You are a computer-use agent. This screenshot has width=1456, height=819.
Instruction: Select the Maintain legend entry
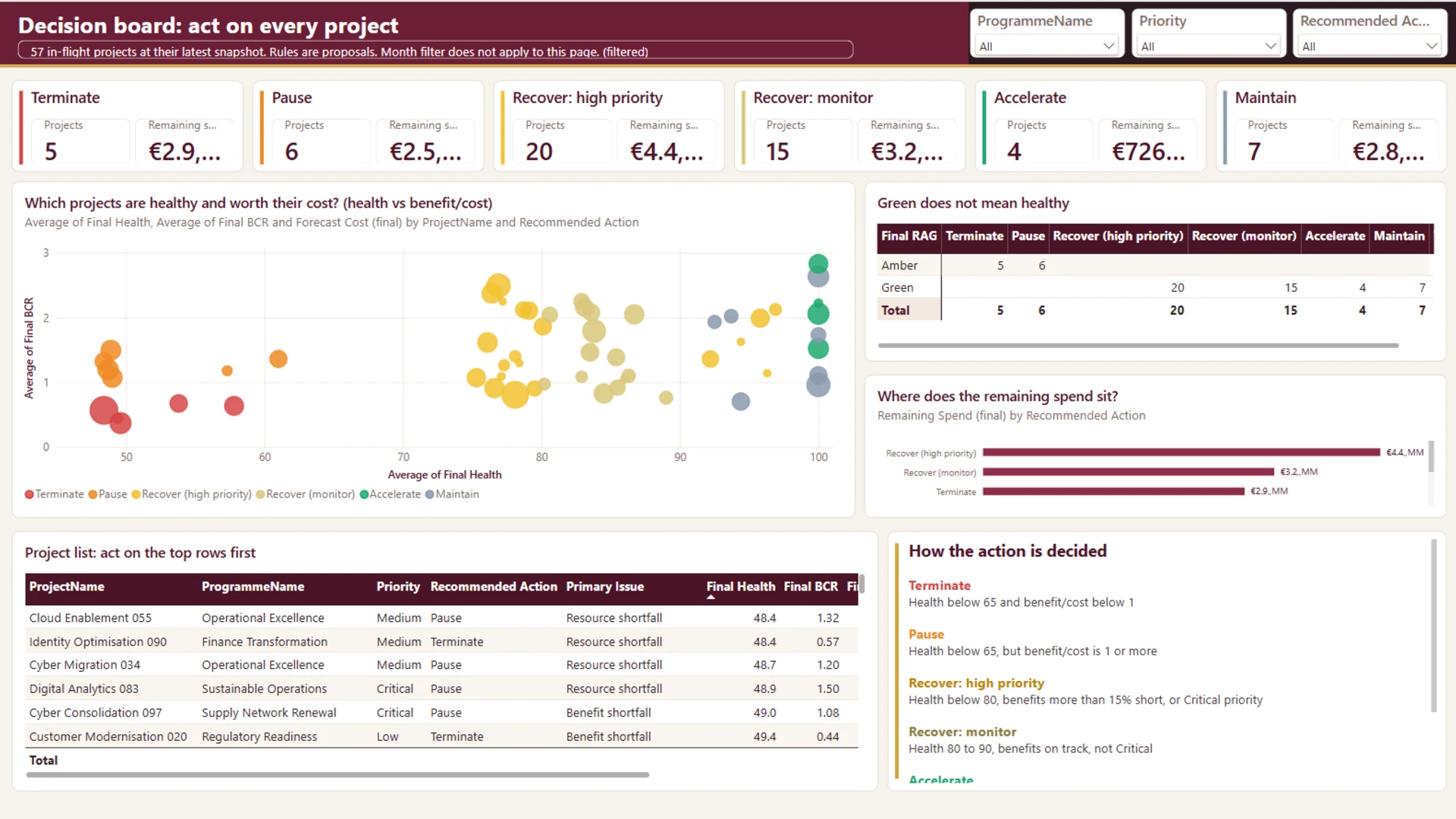pos(452,494)
